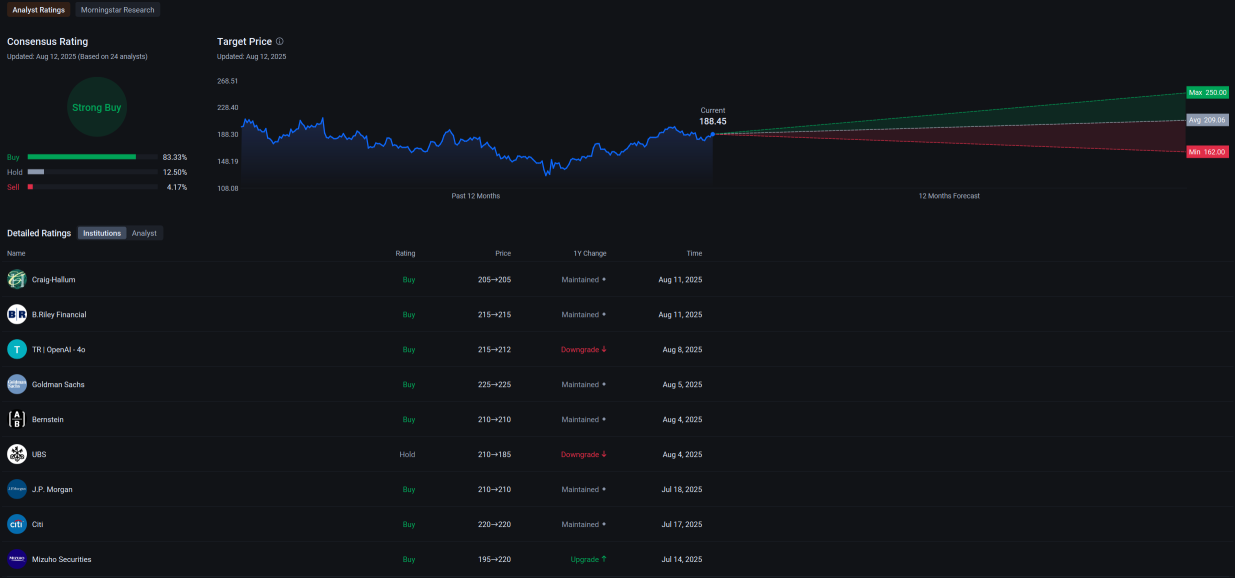Click the B.Riley Financial logo icon
Screen dimensions: 1235x578
(17, 314)
